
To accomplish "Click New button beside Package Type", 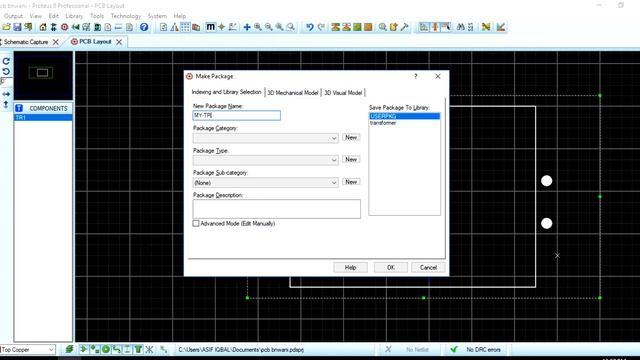I will pyautogui.click(x=351, y=160).
